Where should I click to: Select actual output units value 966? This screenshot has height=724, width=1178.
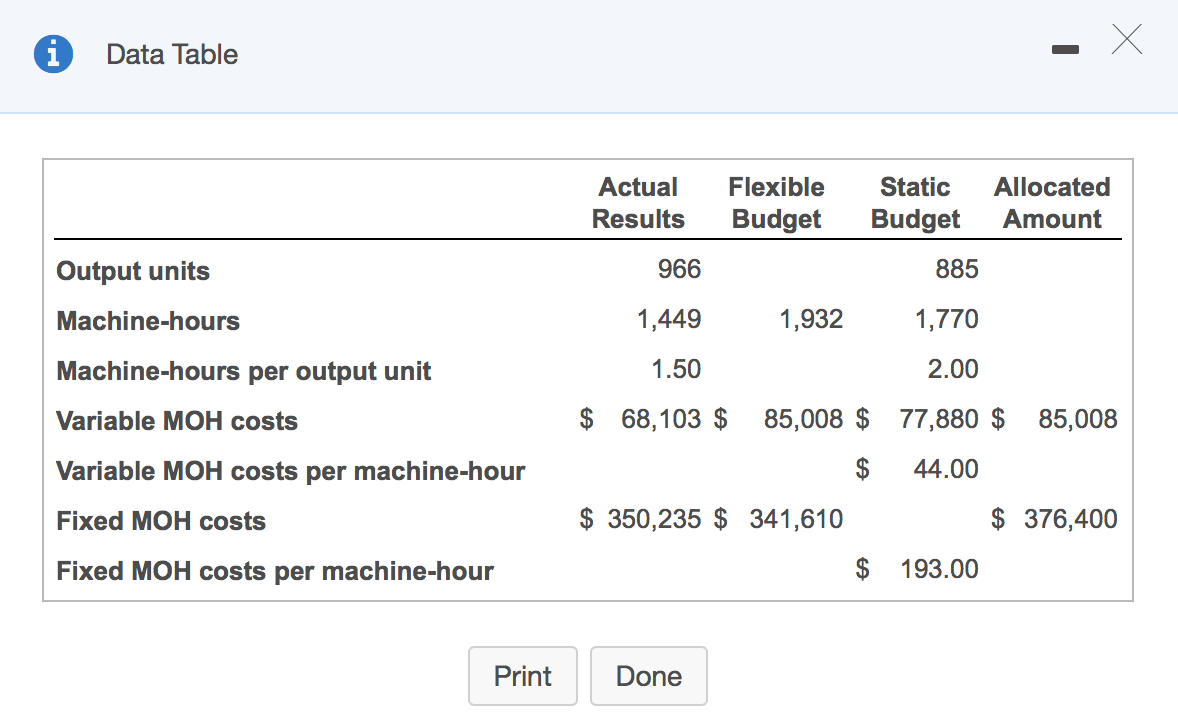[679, 269]
